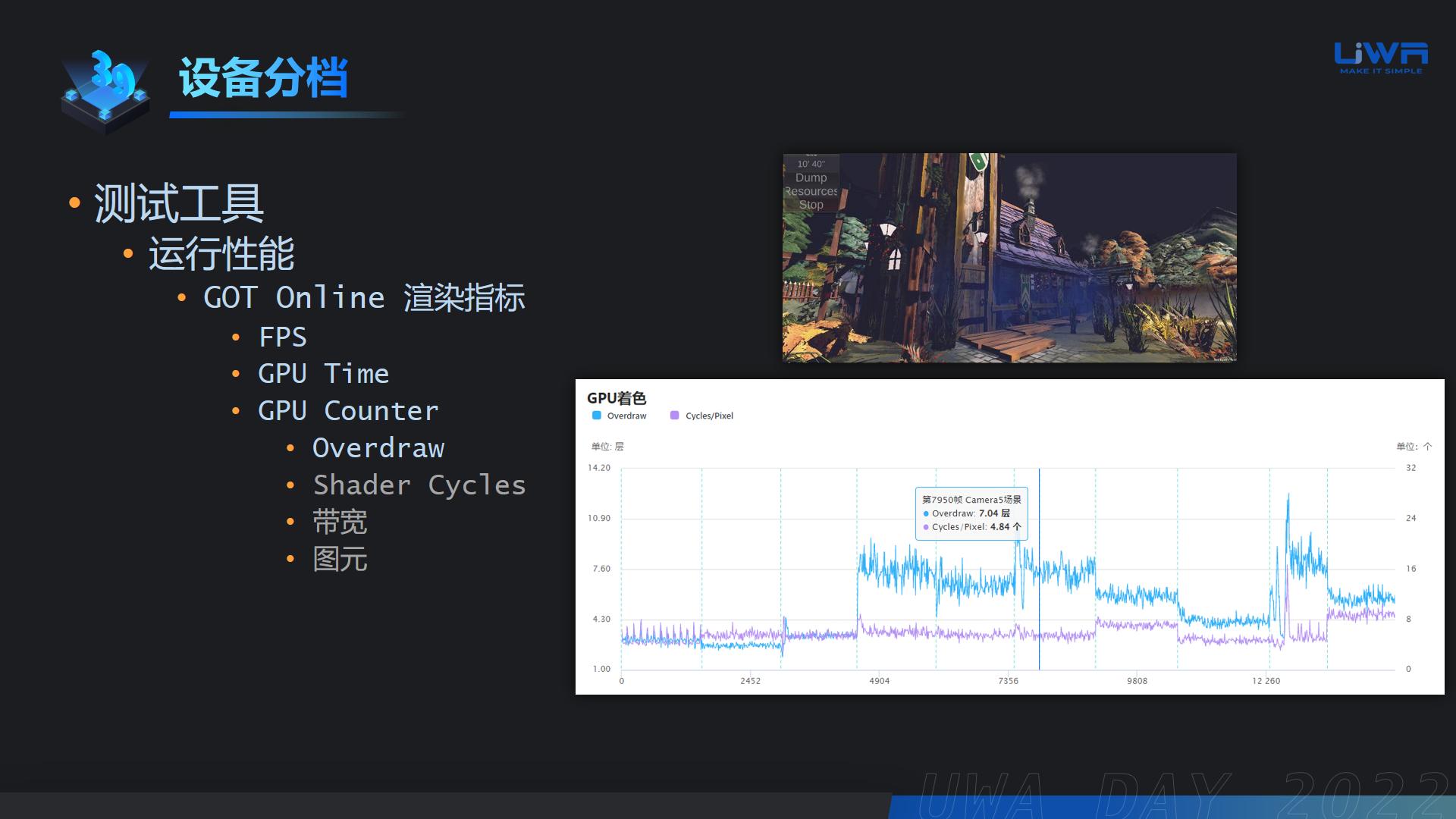The image size is (1456, 819).
Task: Click the tooltip Overdraw: 7.04 层 value
Action: click(967, 513)
